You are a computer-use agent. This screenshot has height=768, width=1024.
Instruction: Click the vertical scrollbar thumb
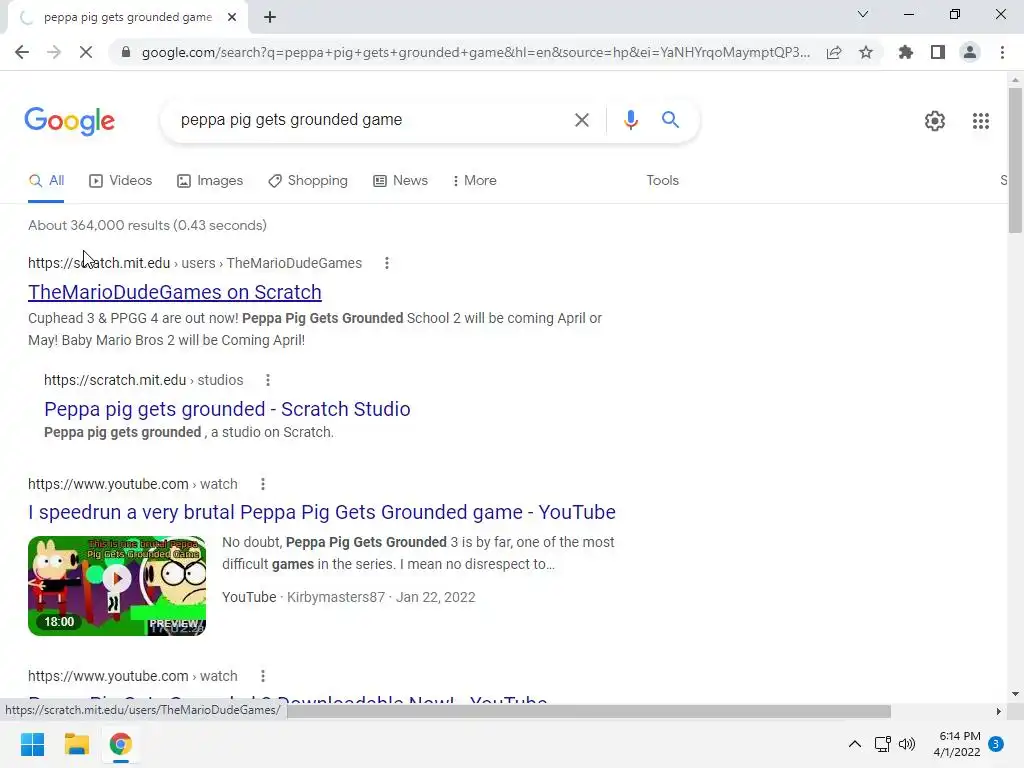(1015, 160)
